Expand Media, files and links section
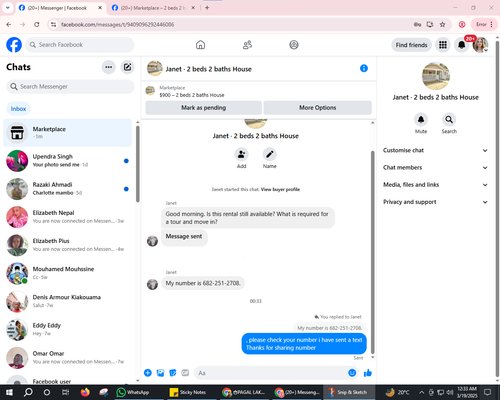Viewport: 500px width, 400px height. (435, 185)
